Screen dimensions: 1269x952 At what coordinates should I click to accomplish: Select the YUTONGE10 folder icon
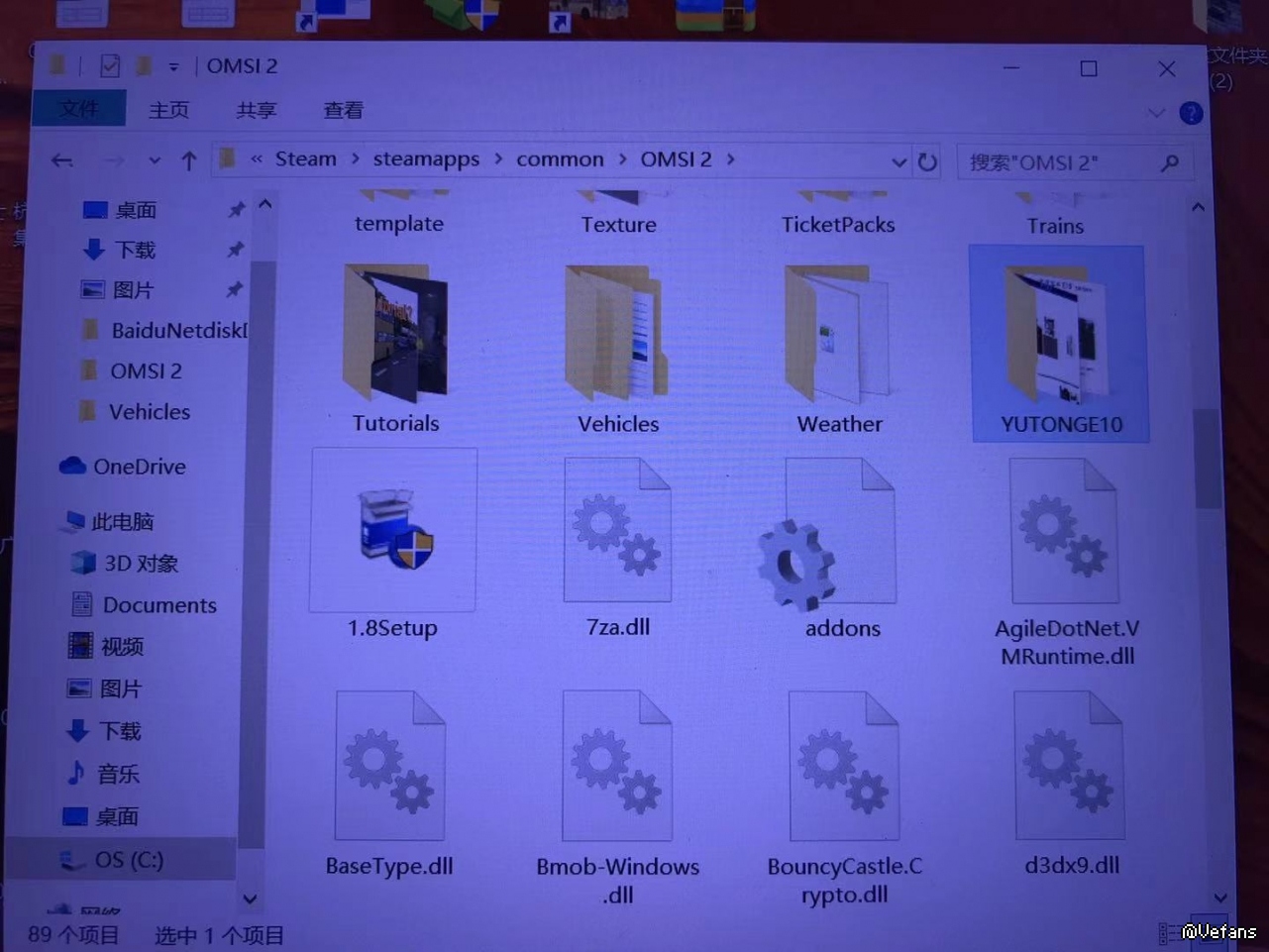1057,334
